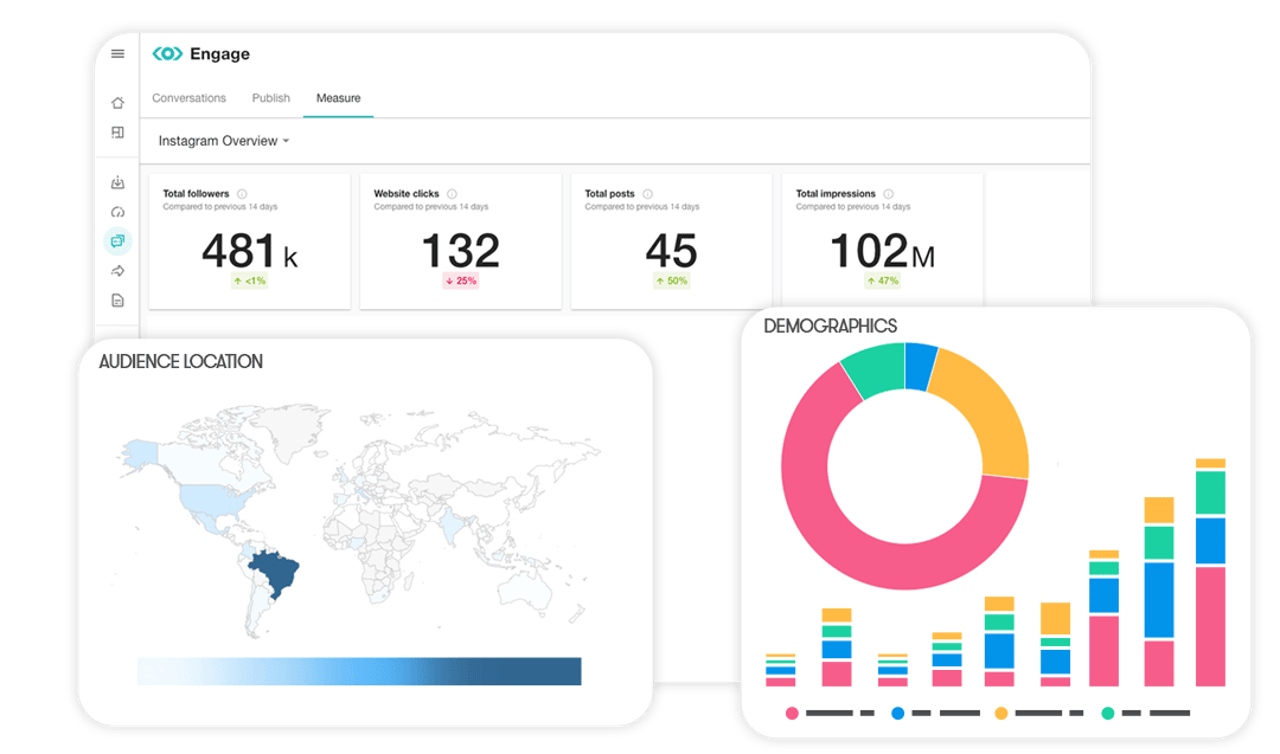Click the share arrow sidebar icon
Viewport: 1280px width, 754px height.
118,271
